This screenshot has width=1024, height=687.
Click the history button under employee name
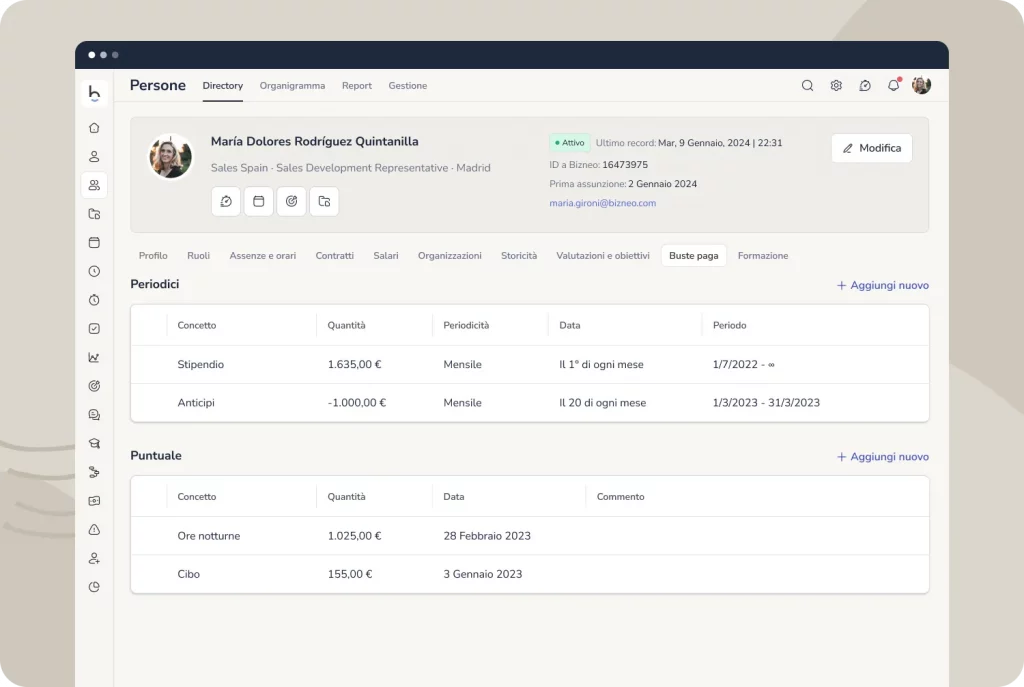click(x=226, y=201)
